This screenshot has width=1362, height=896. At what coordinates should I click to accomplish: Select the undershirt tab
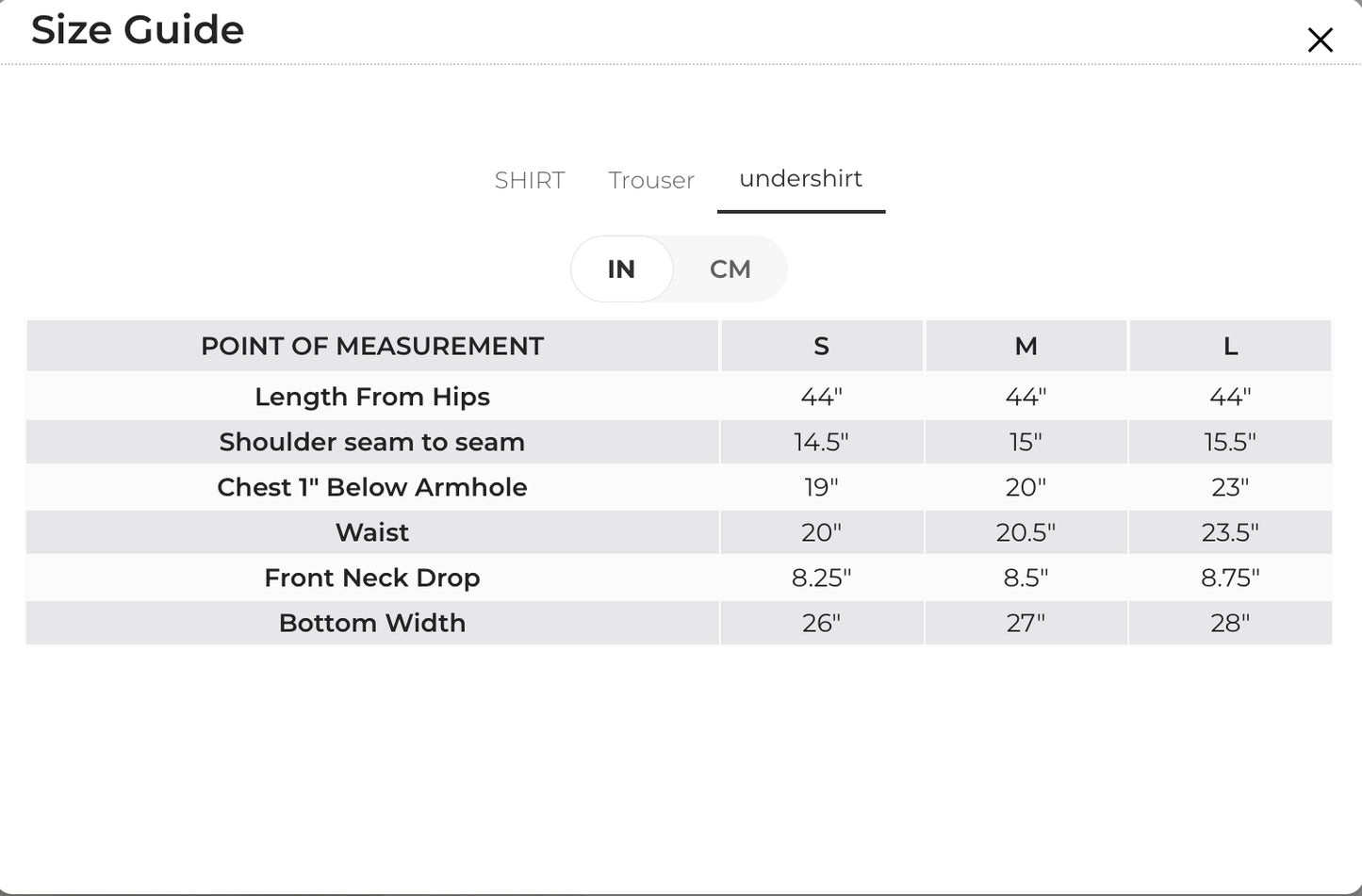[801, 179]
